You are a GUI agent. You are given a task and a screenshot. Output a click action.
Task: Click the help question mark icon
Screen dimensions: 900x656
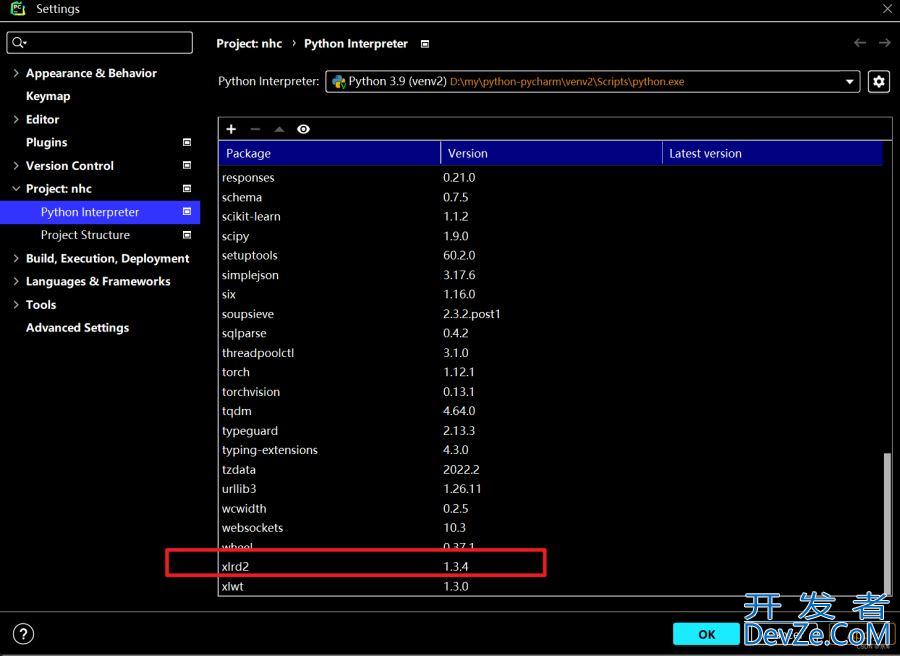23,634
